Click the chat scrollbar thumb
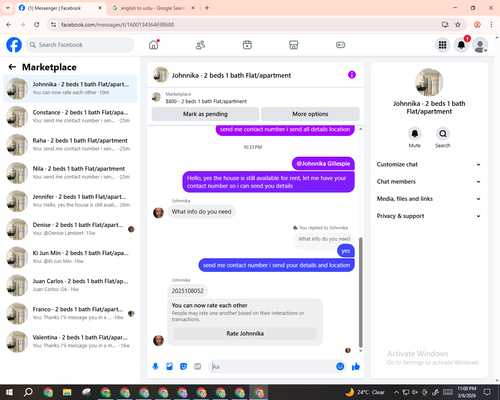The image size is (500, 400). pos(360,293)
